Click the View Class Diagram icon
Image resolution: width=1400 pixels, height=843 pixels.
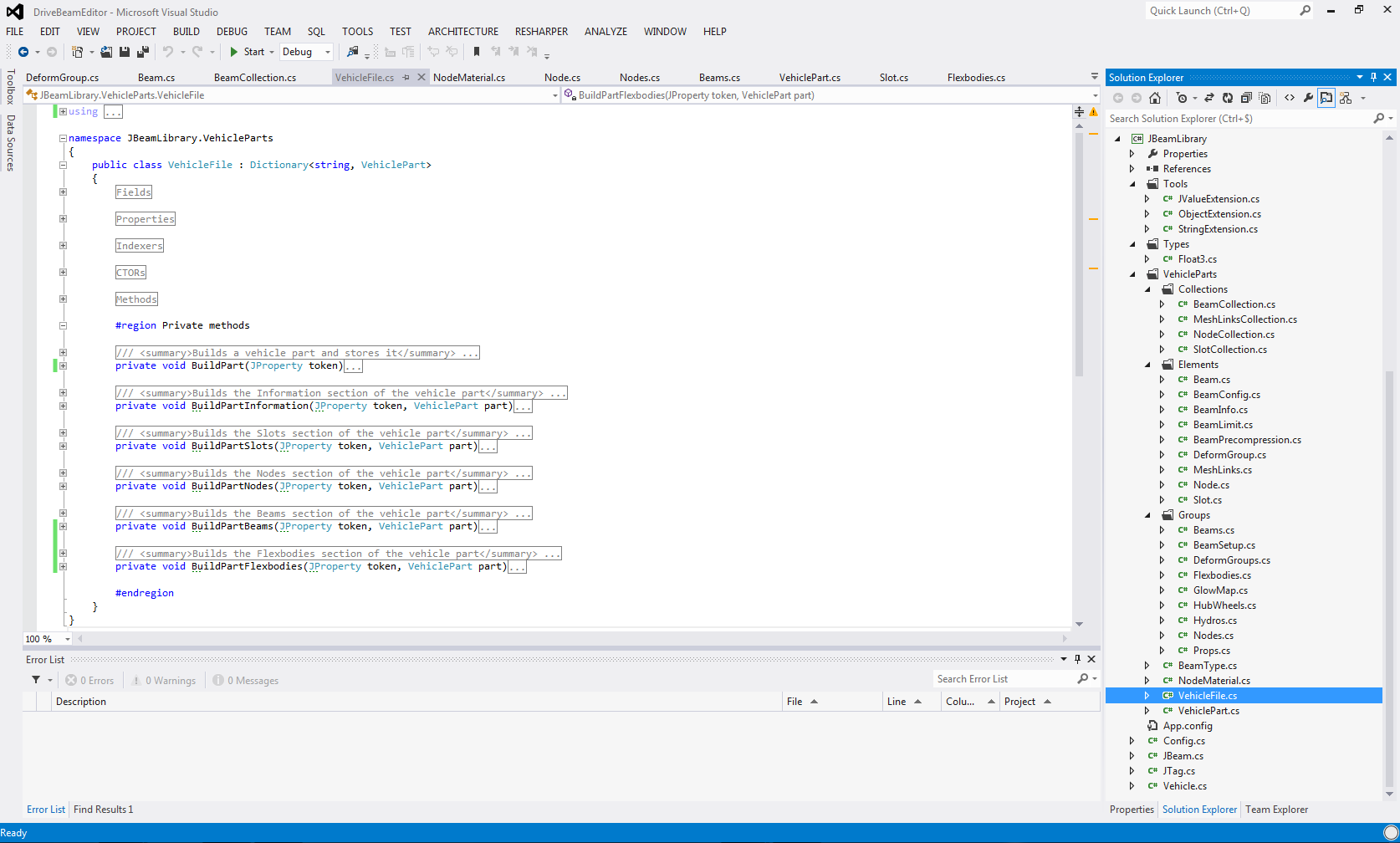tap(1346, 98)
